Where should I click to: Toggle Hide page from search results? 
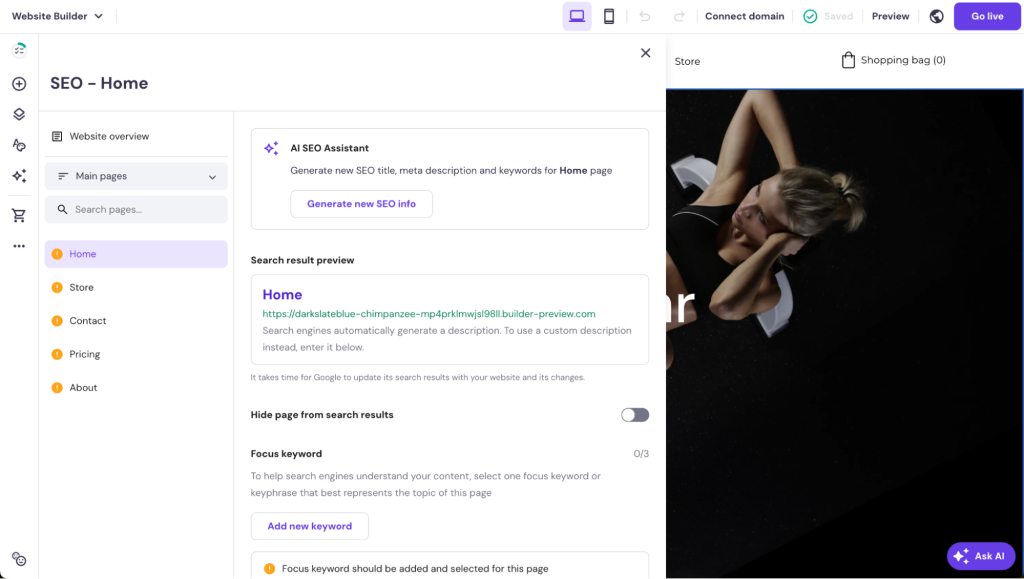[635, 415]
